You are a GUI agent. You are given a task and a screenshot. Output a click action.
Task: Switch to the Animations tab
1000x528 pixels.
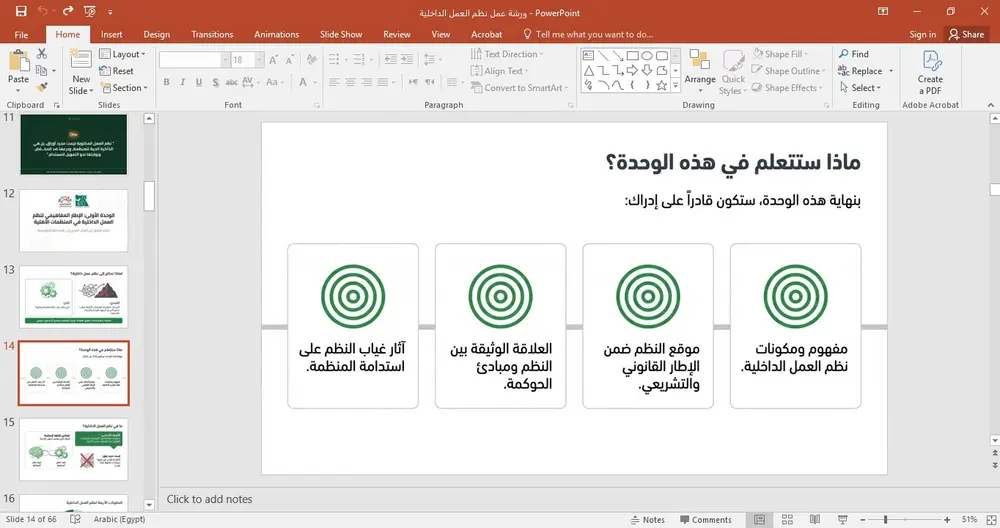[277, 34]
